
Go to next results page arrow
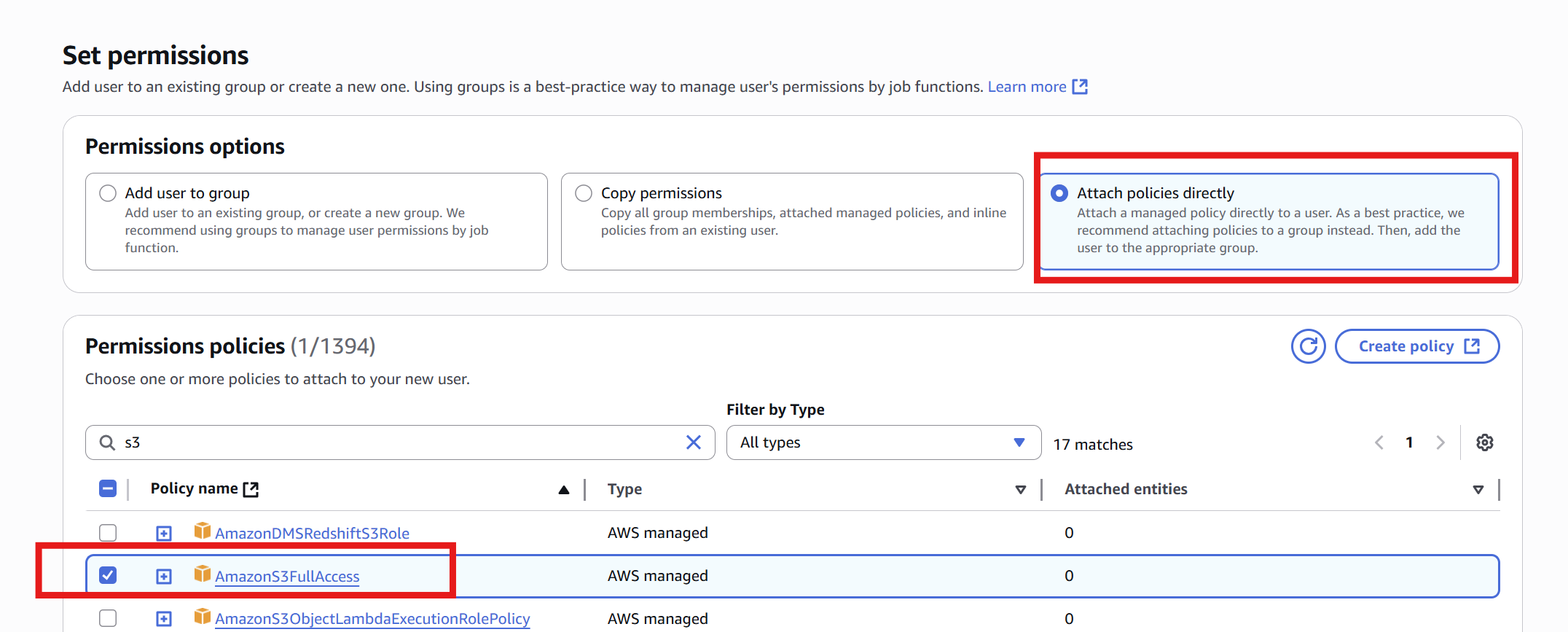[x=1440, y=442]
